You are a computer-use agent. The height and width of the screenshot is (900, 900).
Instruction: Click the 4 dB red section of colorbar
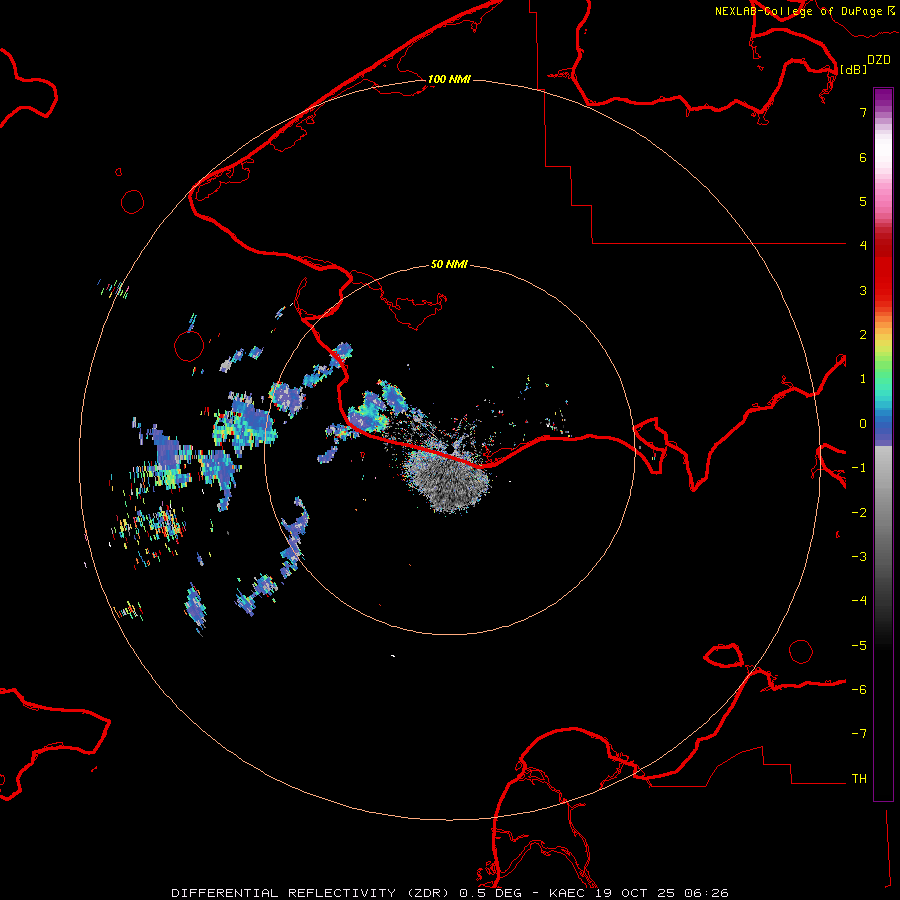click(883, 245)
